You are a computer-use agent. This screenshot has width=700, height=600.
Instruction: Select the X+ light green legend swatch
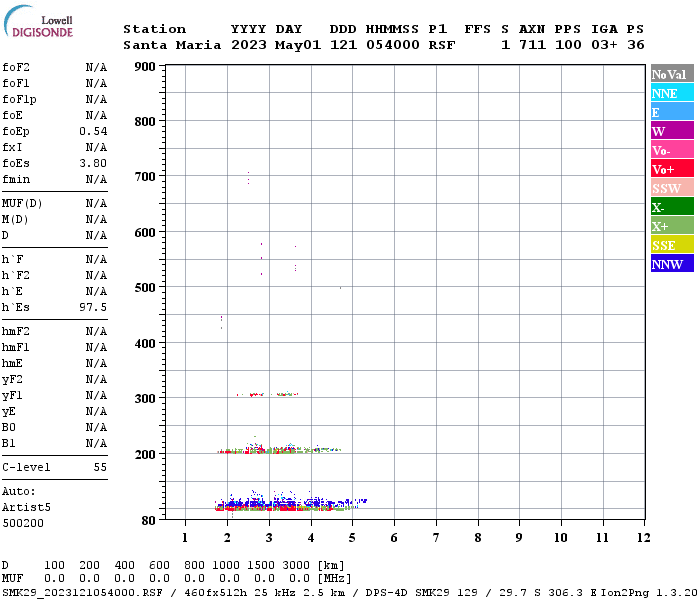[672, 226]
